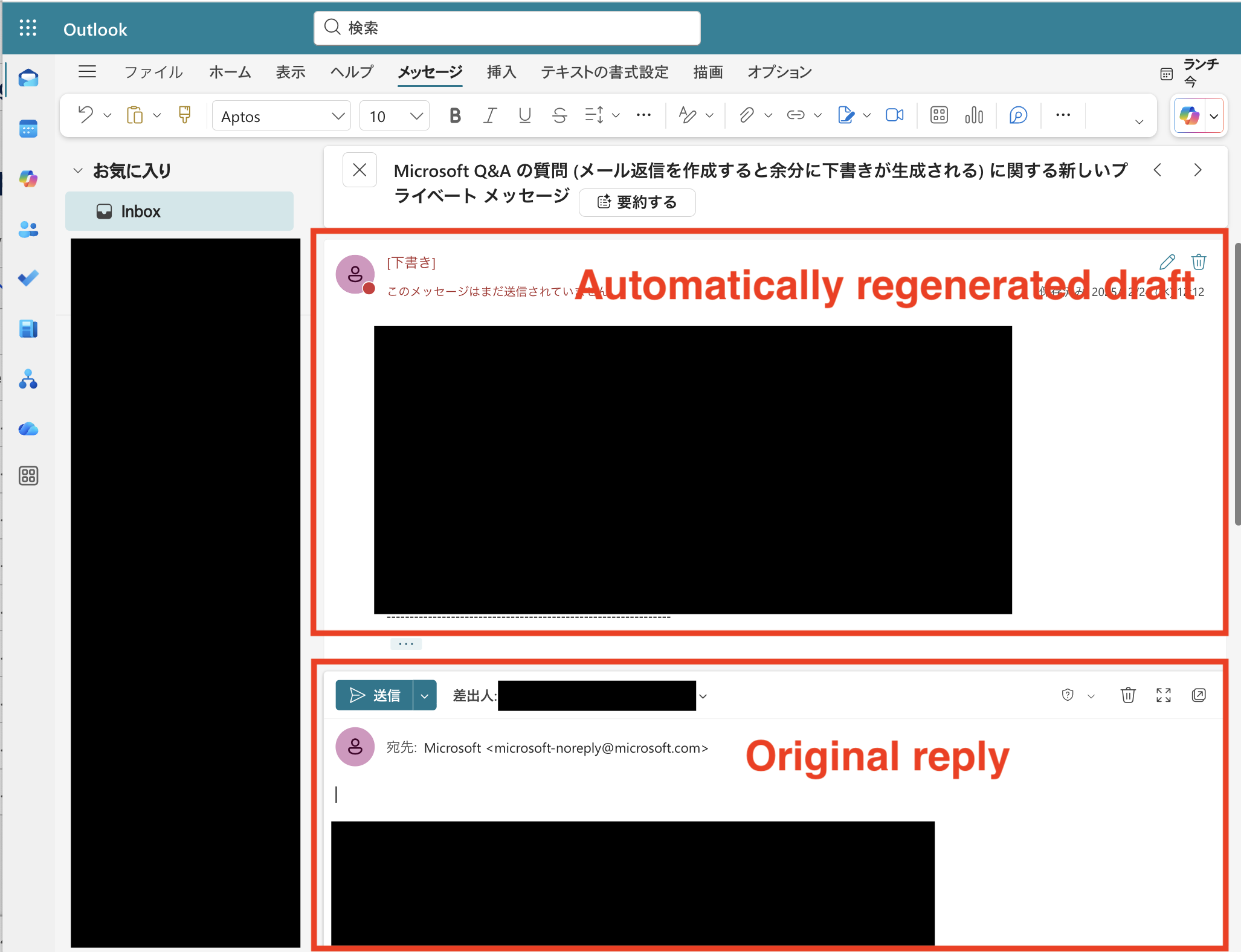This screenshot has height=952, width=1241.
Task: Switch to the 挿入 tab
Action: (x=501, y=72)
